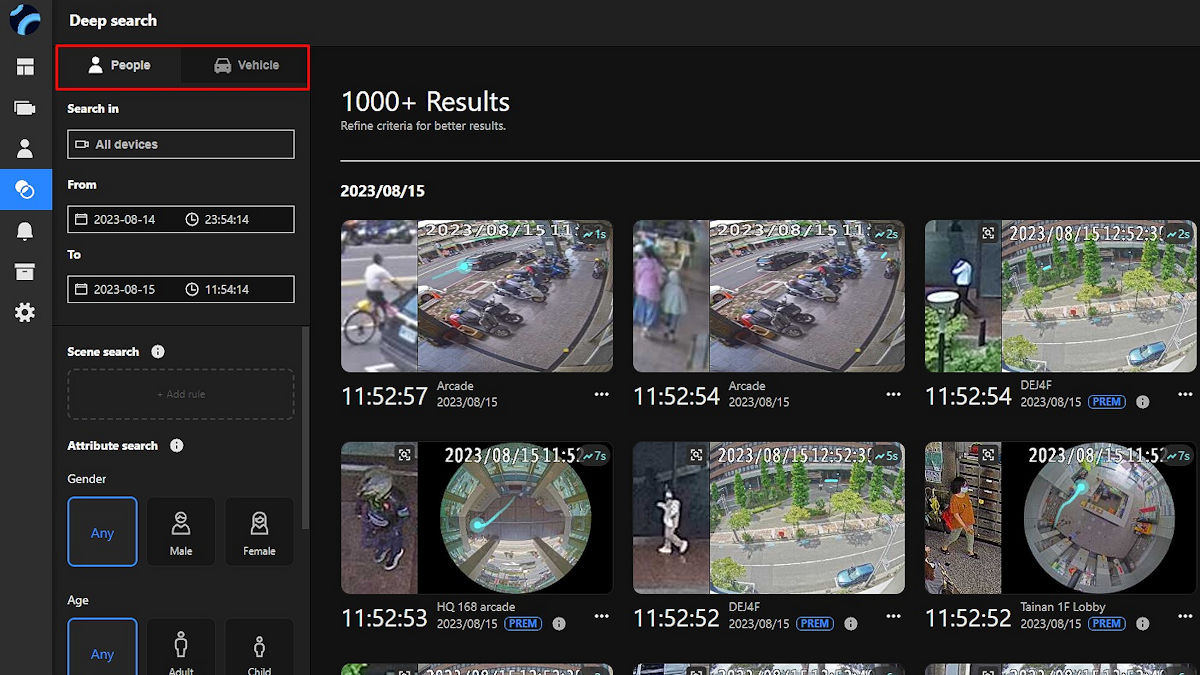Click the Scene search info icon
The width and height of the screenshot is (1200, 675).
point(158,352)
